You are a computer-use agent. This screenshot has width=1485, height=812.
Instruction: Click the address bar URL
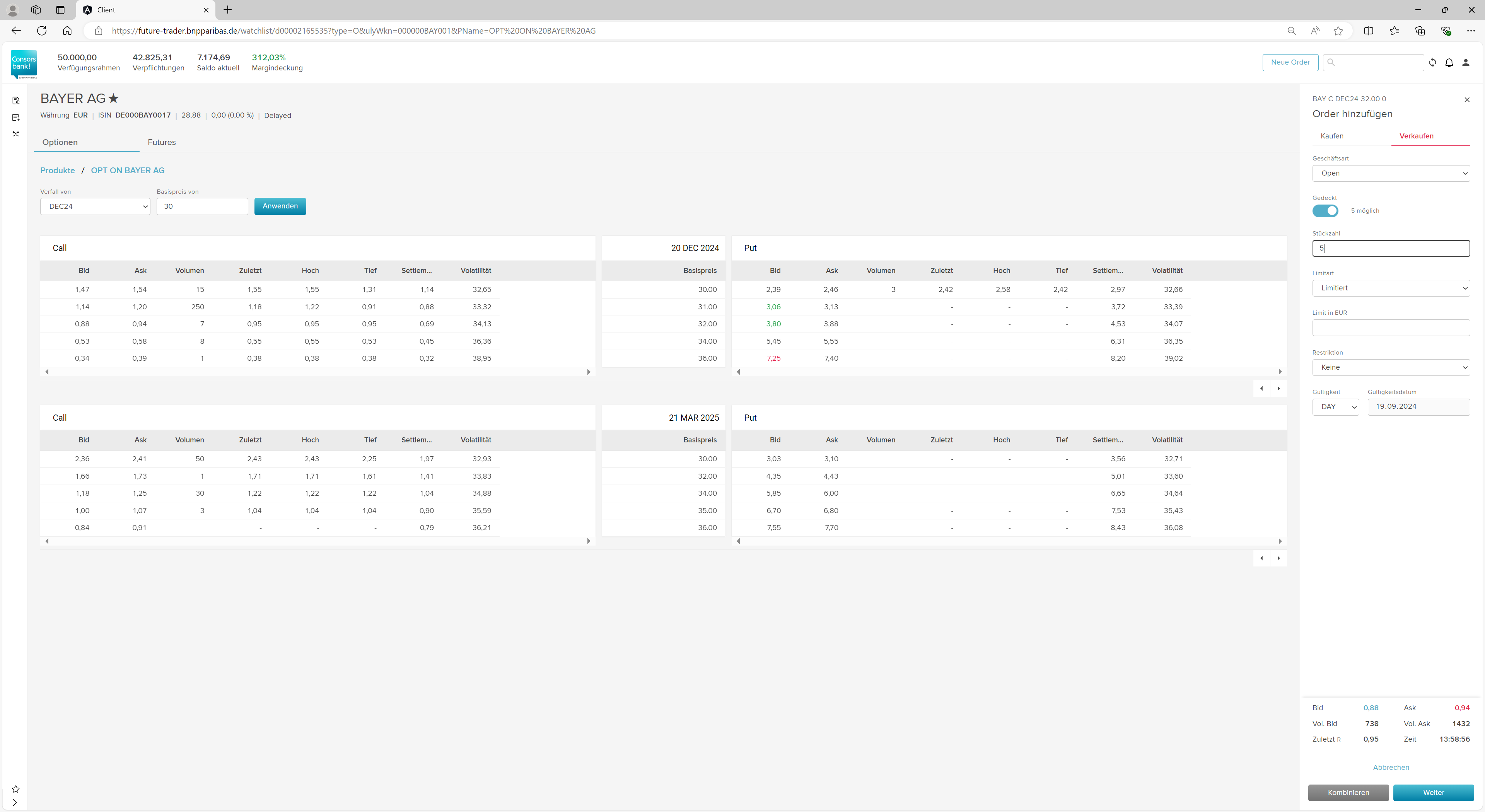point(353,31)
